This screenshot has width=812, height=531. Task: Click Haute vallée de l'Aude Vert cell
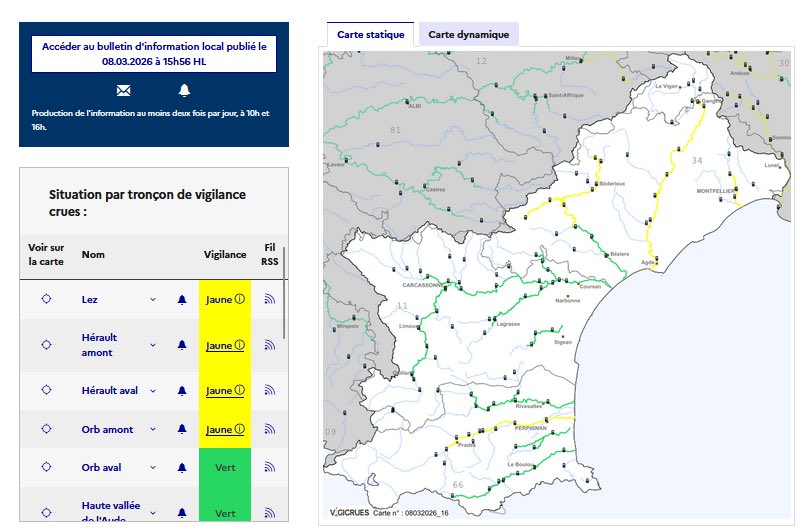225,505
